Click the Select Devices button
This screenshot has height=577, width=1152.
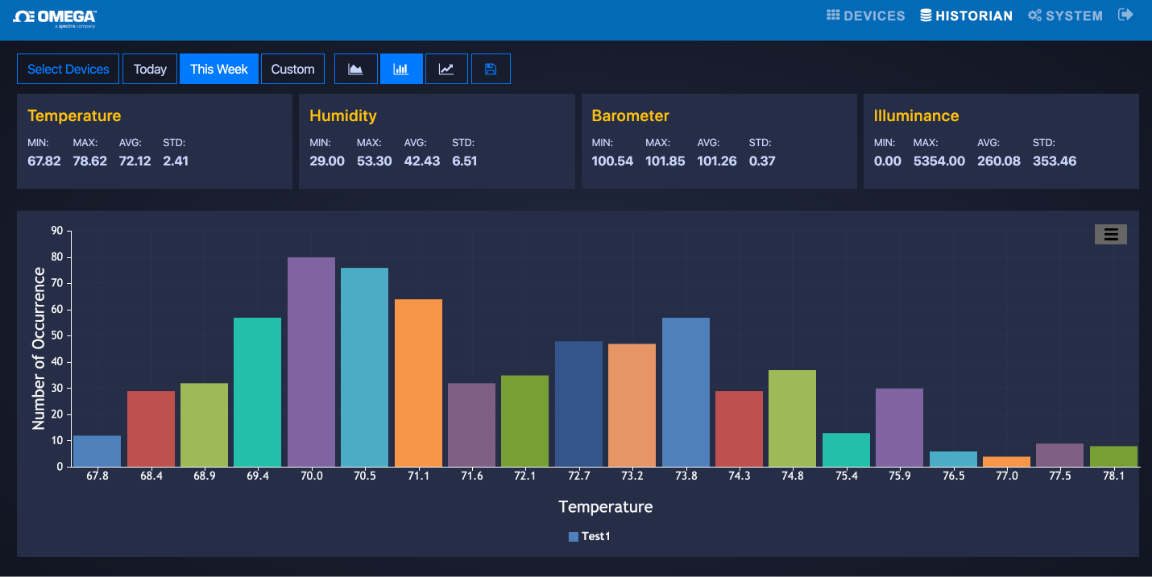tap(68, 69)
